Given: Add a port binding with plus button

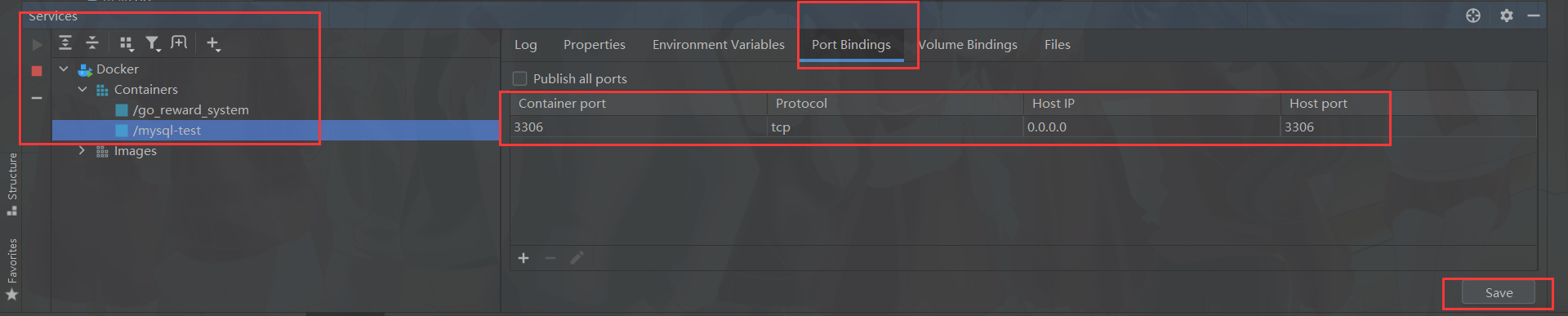Looking at the screenshot, I should 523,258.
